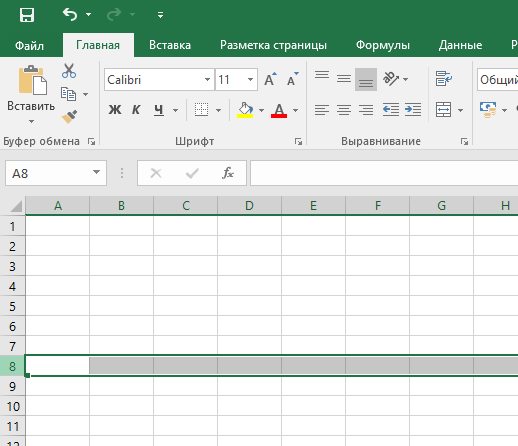Image resolution: width=518 pixels, height=446 pixels.
Task: Open the font size dropdown showing 11
Action: (x=236, y=80)
